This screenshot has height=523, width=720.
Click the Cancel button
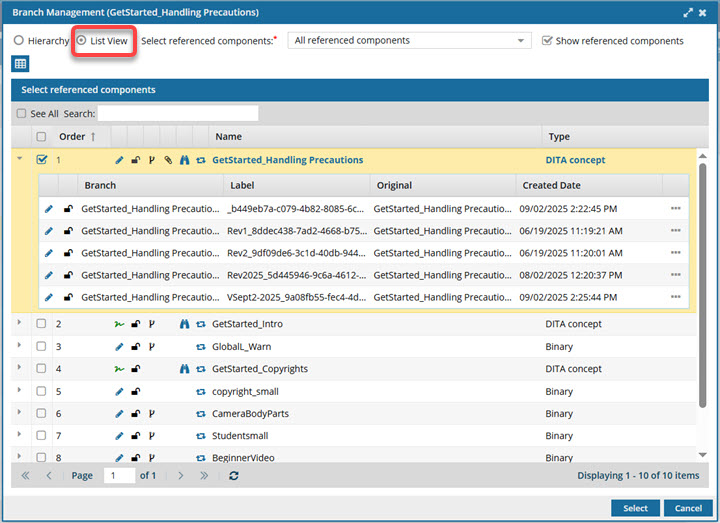coord(687,508)
